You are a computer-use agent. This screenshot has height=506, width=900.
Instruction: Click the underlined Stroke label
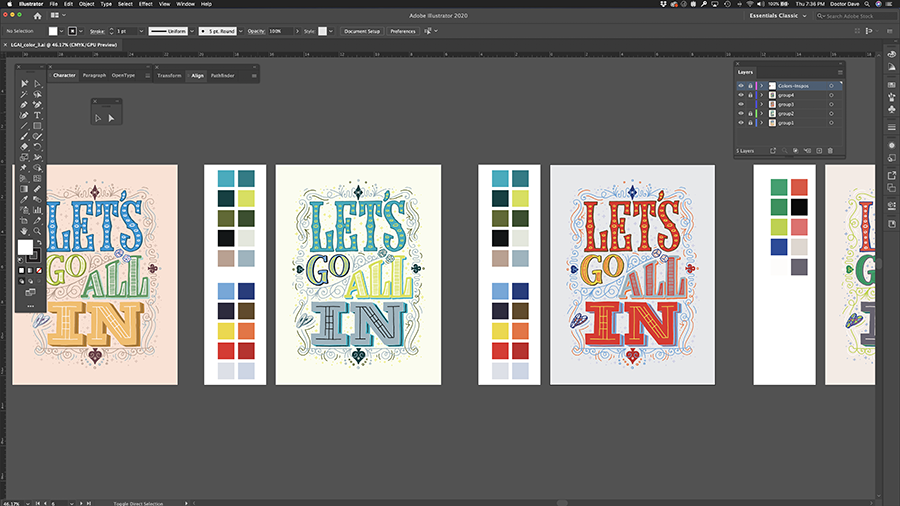(x=97, y=31)
